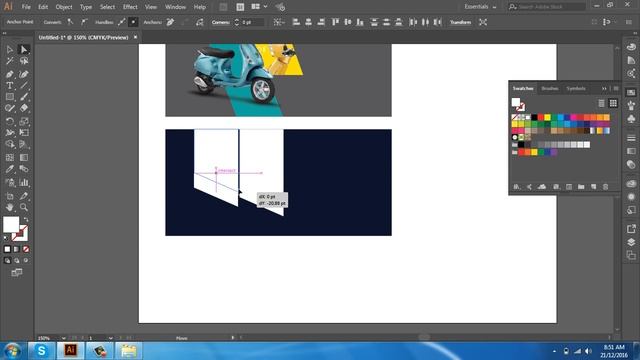
Task: Open the Swatch Libraries menu
Action: (x=517, y=187)
